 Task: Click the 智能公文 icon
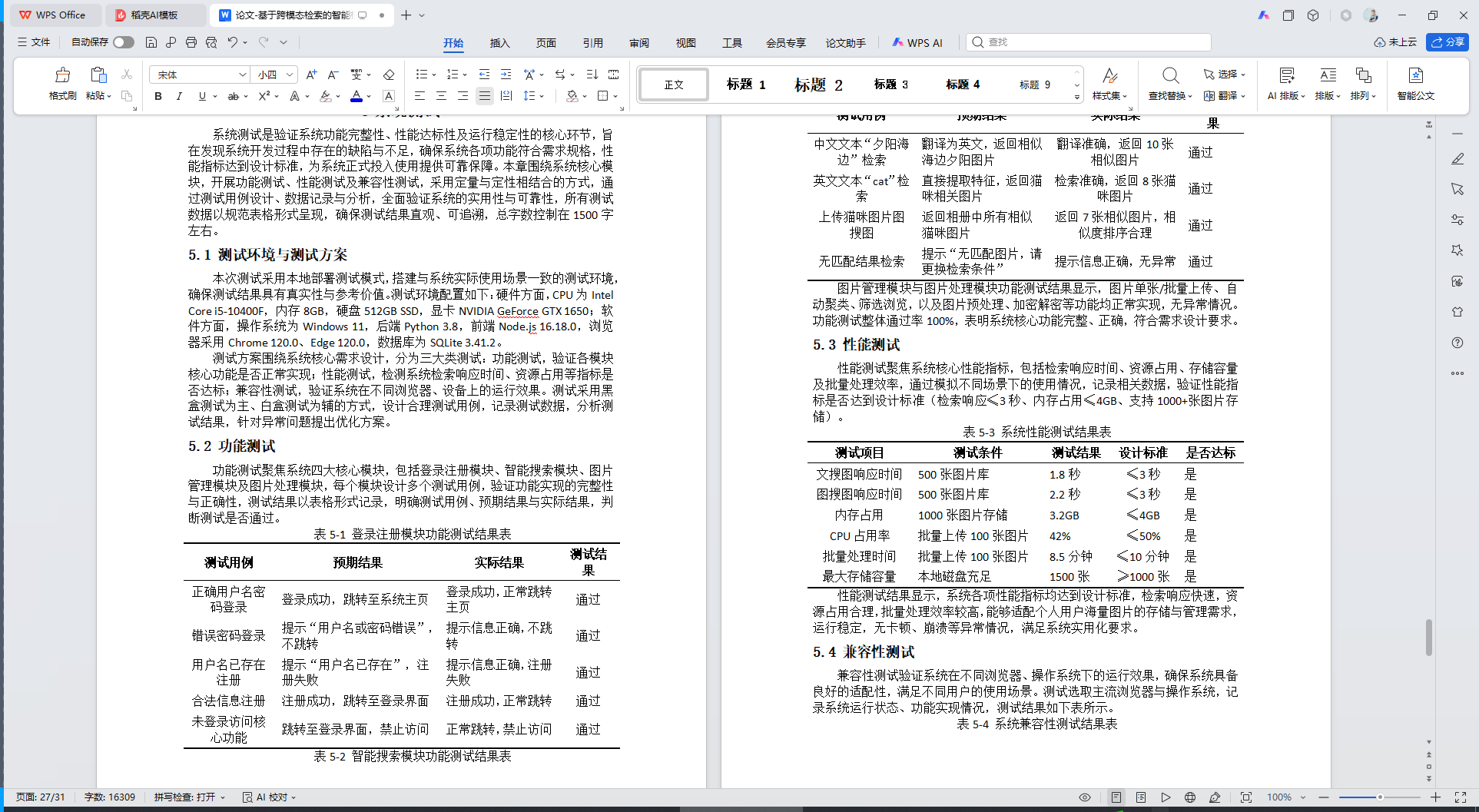click(x=1416, y=75)
